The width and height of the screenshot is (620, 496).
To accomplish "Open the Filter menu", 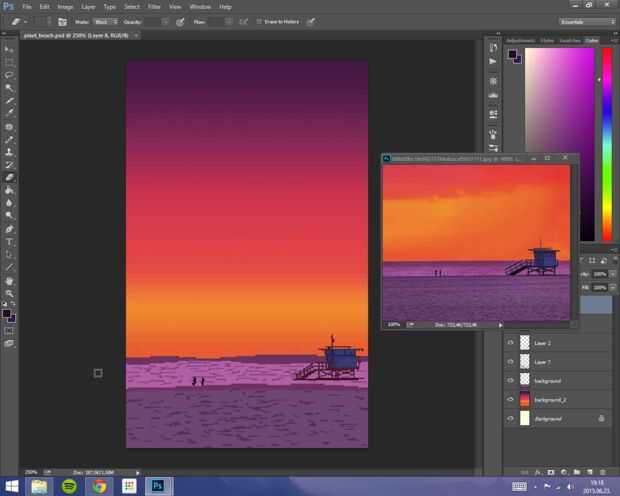I will pyautogui.click(x=154, y=7).
